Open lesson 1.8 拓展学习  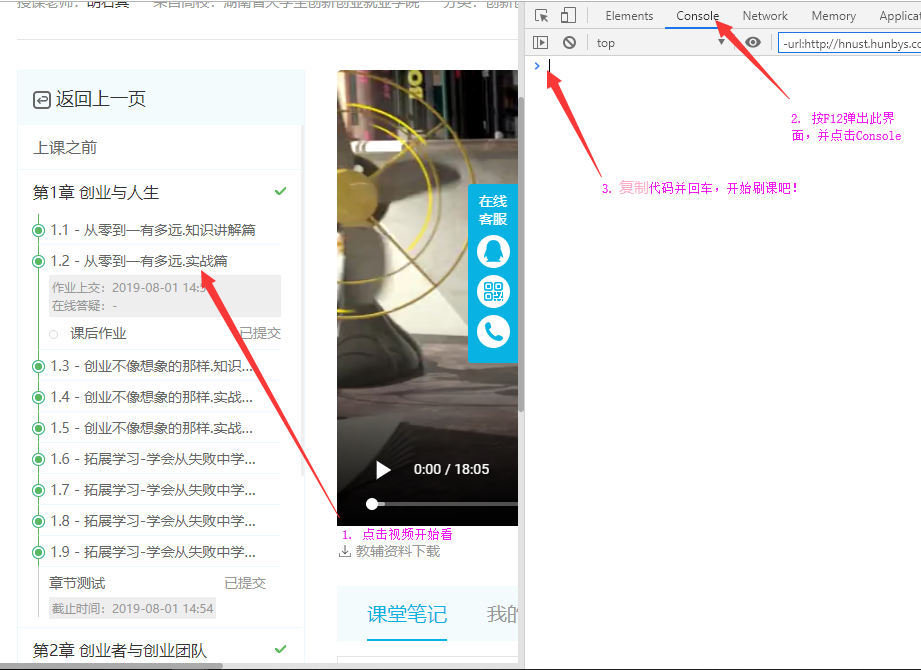153,521
